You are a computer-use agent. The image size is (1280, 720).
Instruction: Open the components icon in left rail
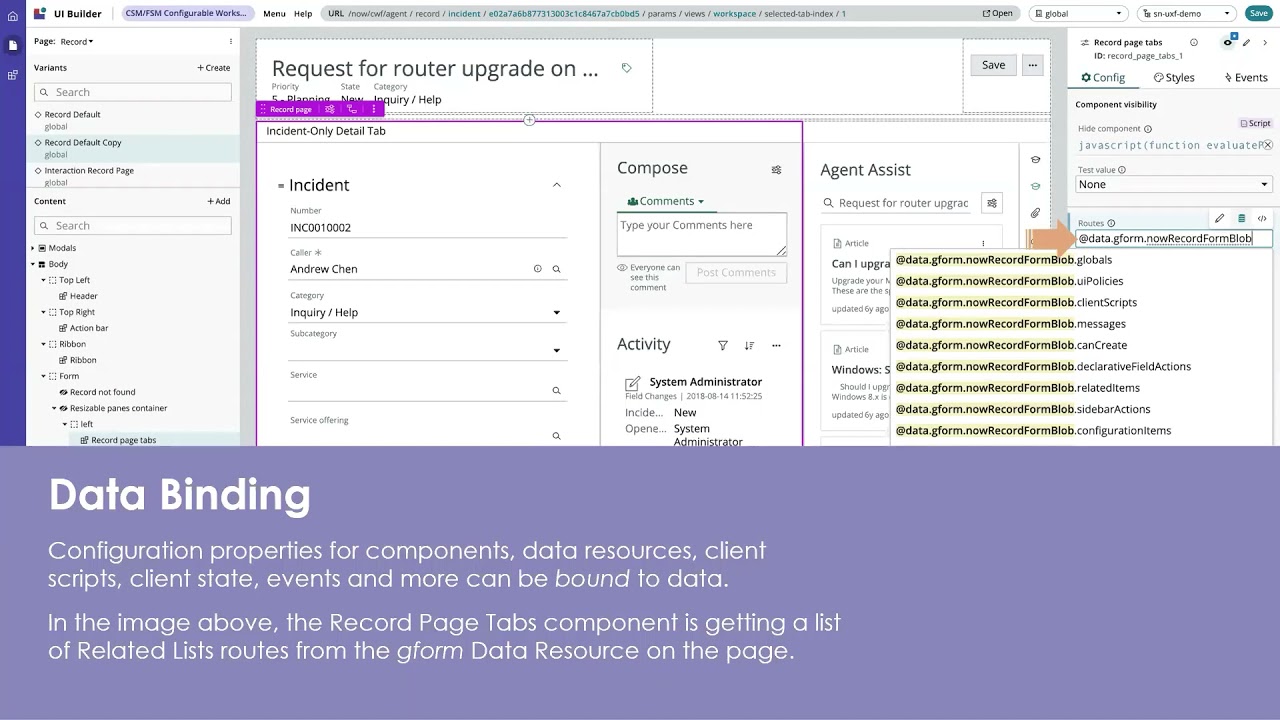click(x=12, y=75)
